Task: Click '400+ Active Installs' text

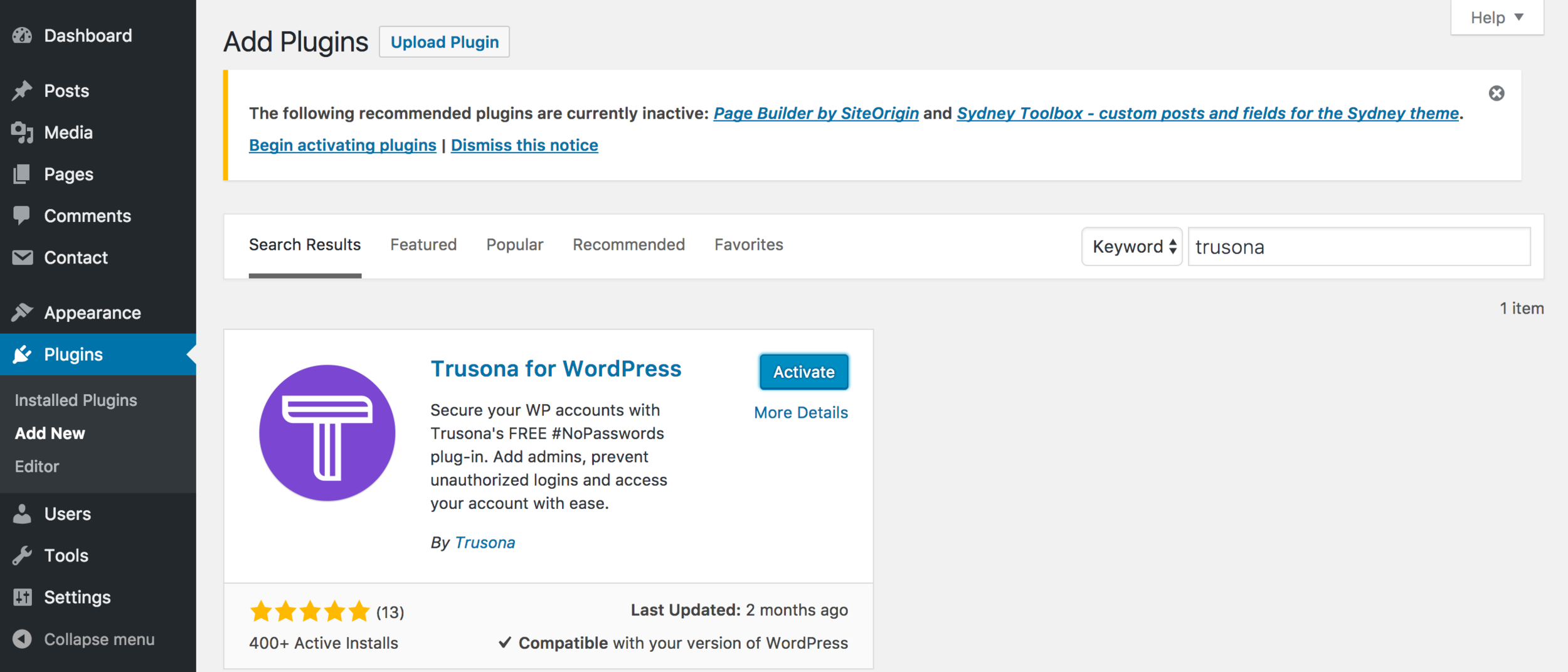Action: 324,643
